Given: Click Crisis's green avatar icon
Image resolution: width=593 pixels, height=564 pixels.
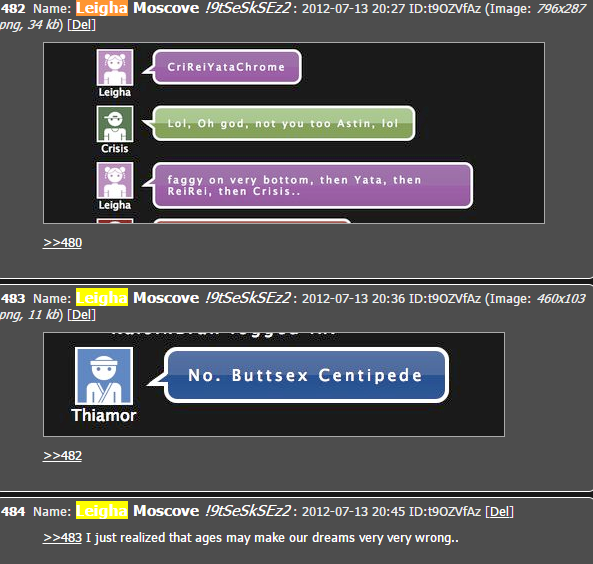Looking at the screenshot, I should [x=115, y=124].
